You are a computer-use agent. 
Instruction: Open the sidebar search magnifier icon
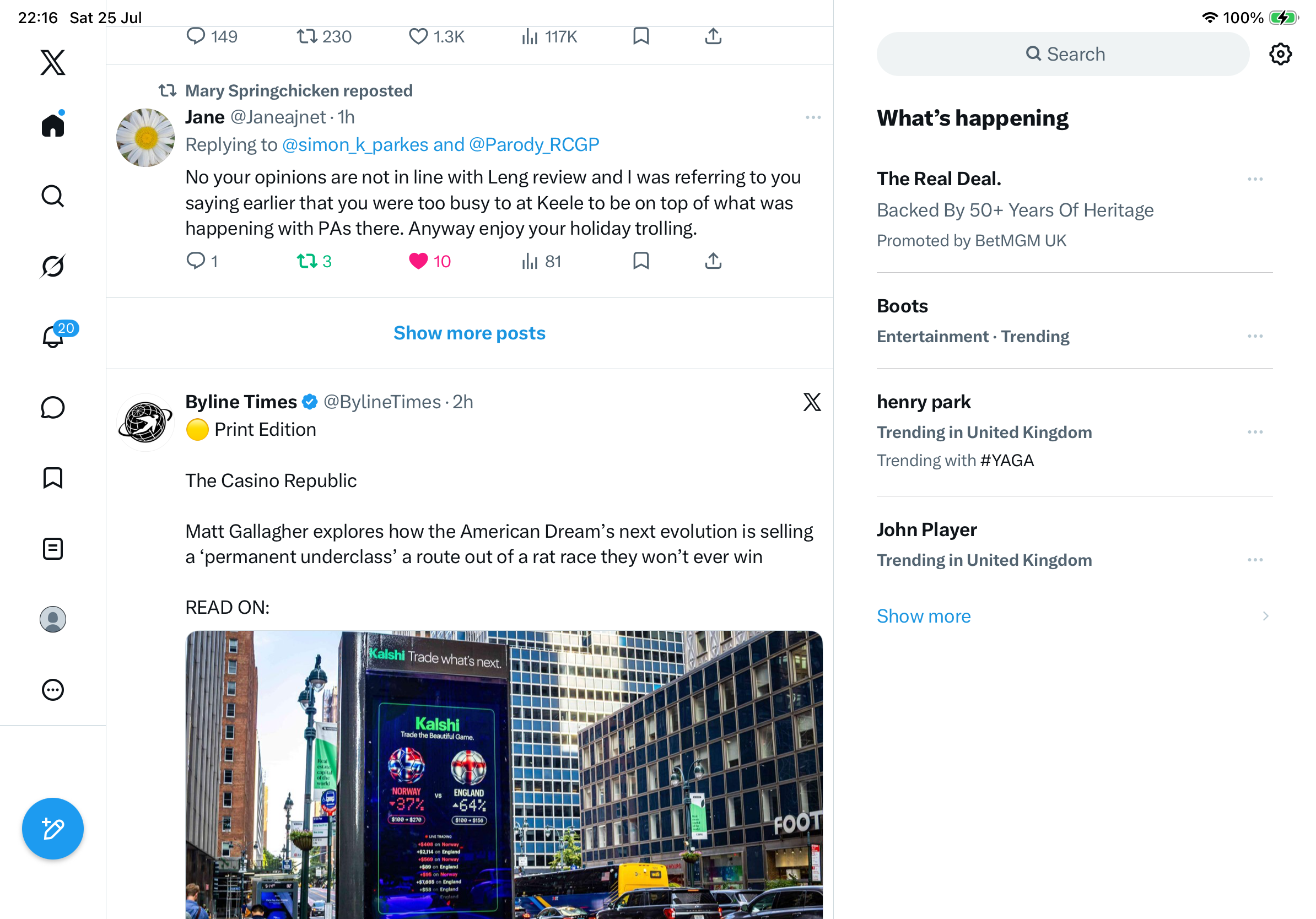click(53, 196)
